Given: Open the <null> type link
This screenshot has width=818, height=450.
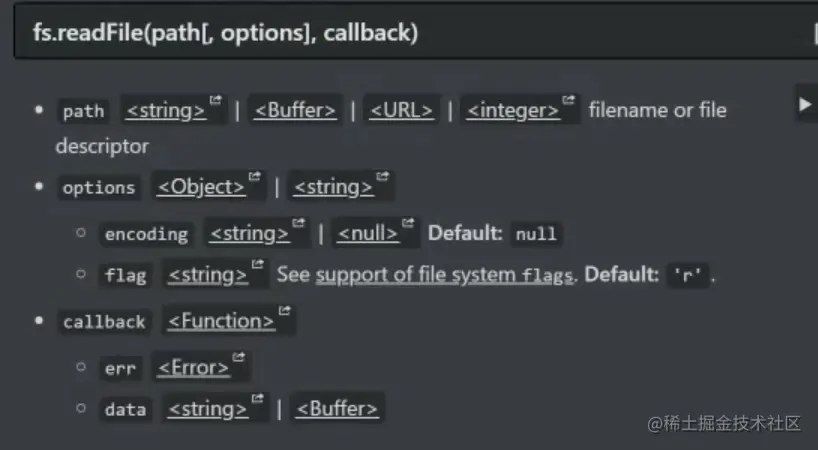Looking at the screenshot, I should 368,233.
